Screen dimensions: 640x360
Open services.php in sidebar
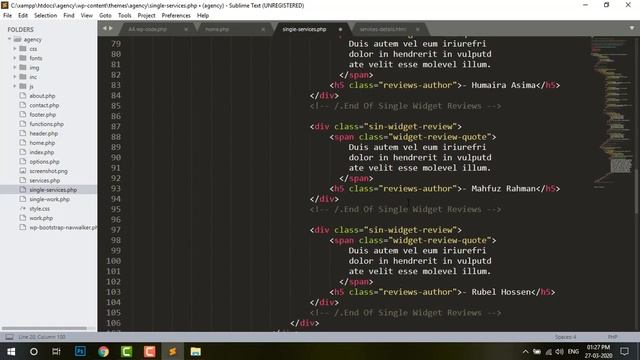44,180
